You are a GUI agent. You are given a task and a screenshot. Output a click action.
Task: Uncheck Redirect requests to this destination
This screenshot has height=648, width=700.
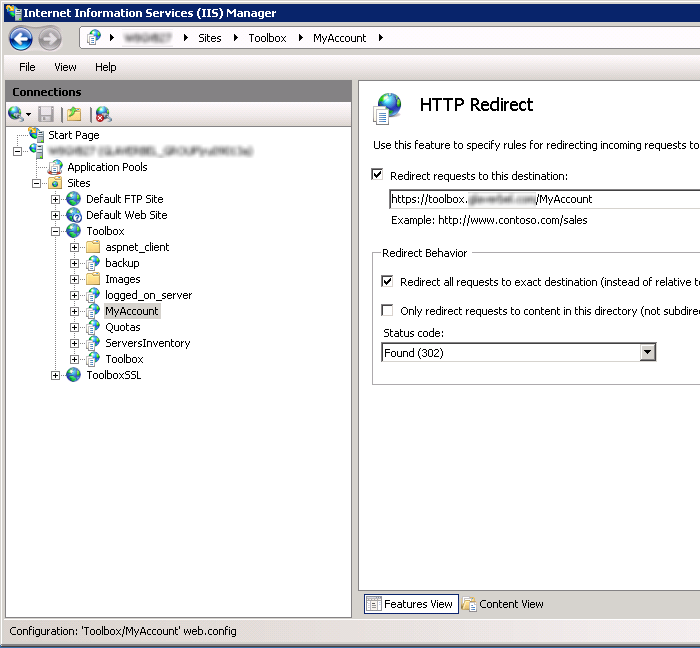[377, 175]
